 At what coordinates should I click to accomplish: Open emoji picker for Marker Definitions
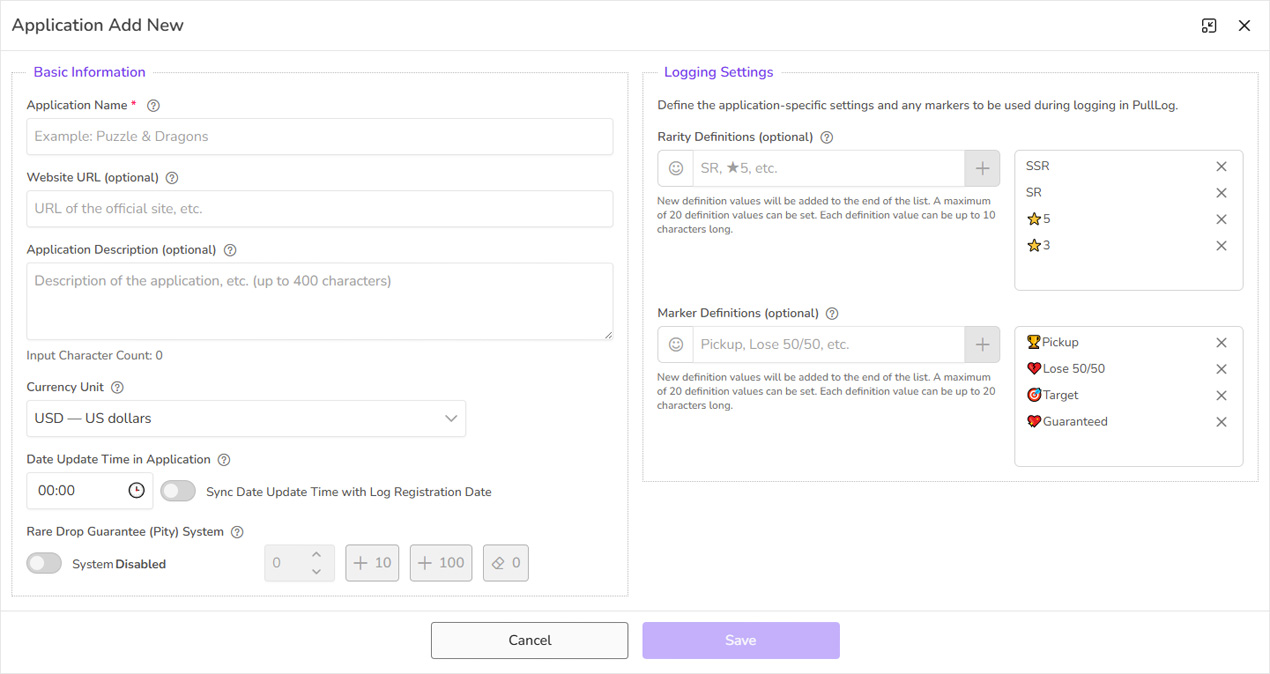(x=676, y=344)
